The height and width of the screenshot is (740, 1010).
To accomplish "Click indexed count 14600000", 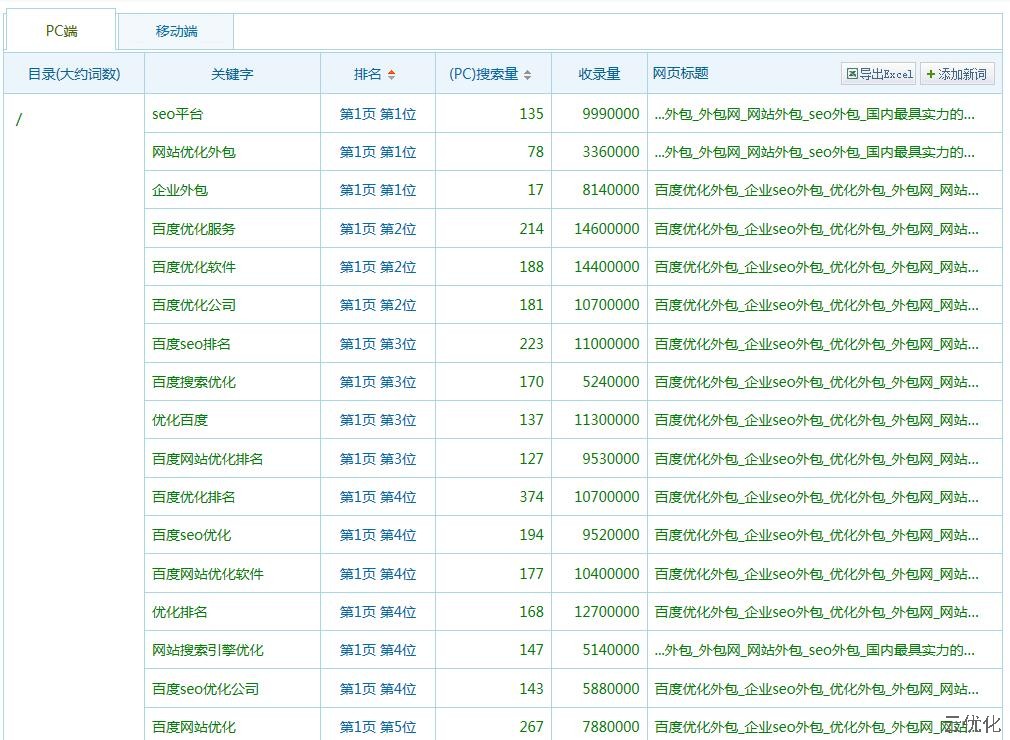I will tap(607, 229).
